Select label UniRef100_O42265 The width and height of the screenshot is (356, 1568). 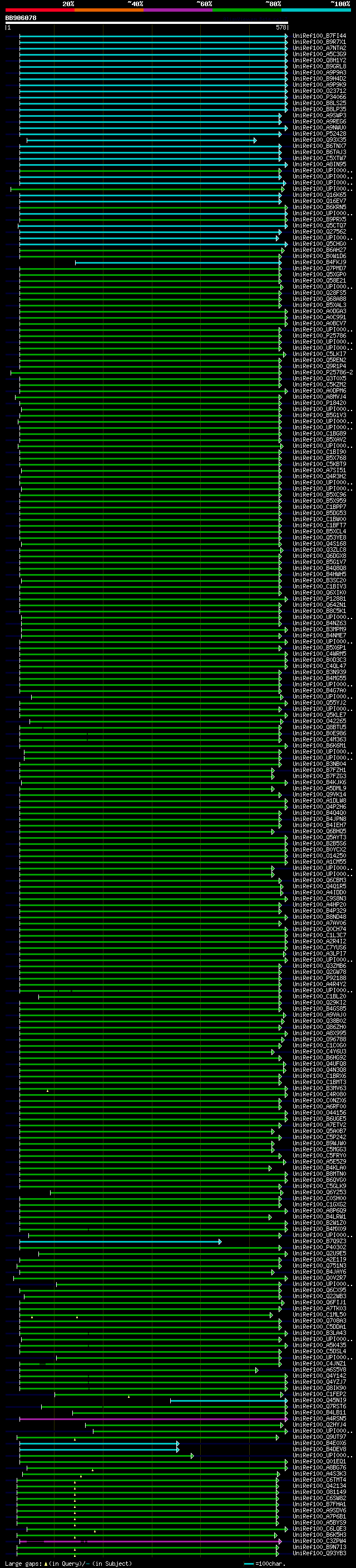(319, 721)
